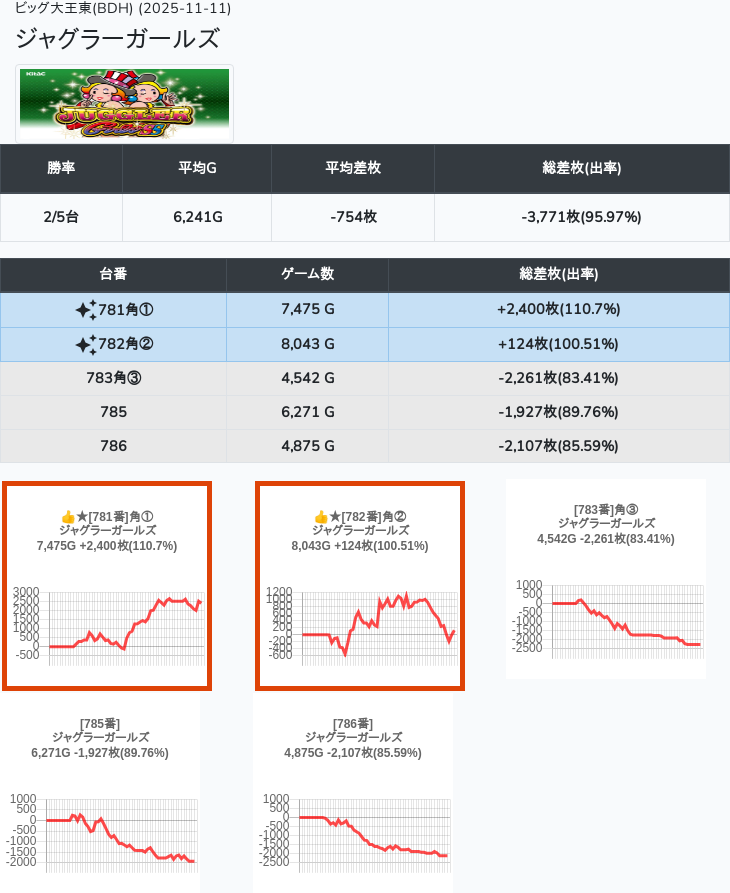
Task: Select the 786 machine number cell
Action: [113, 446]
